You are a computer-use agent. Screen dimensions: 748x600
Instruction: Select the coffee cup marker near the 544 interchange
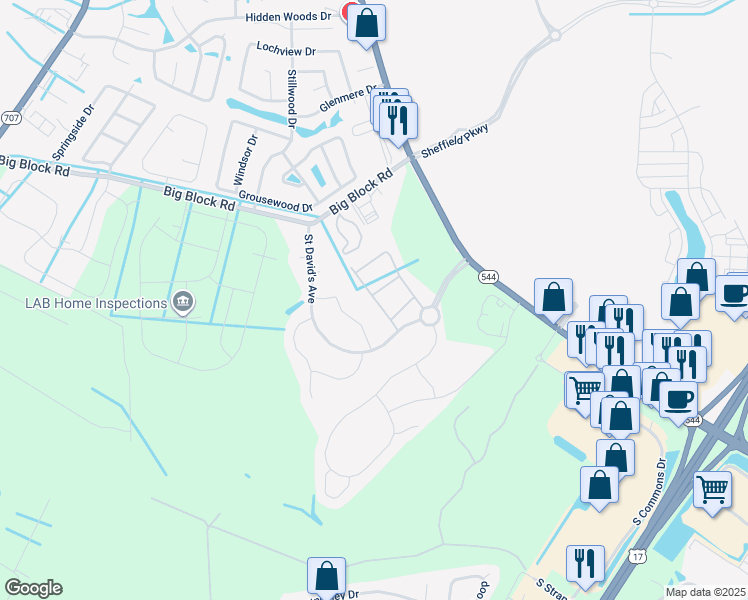coord(678,401)
